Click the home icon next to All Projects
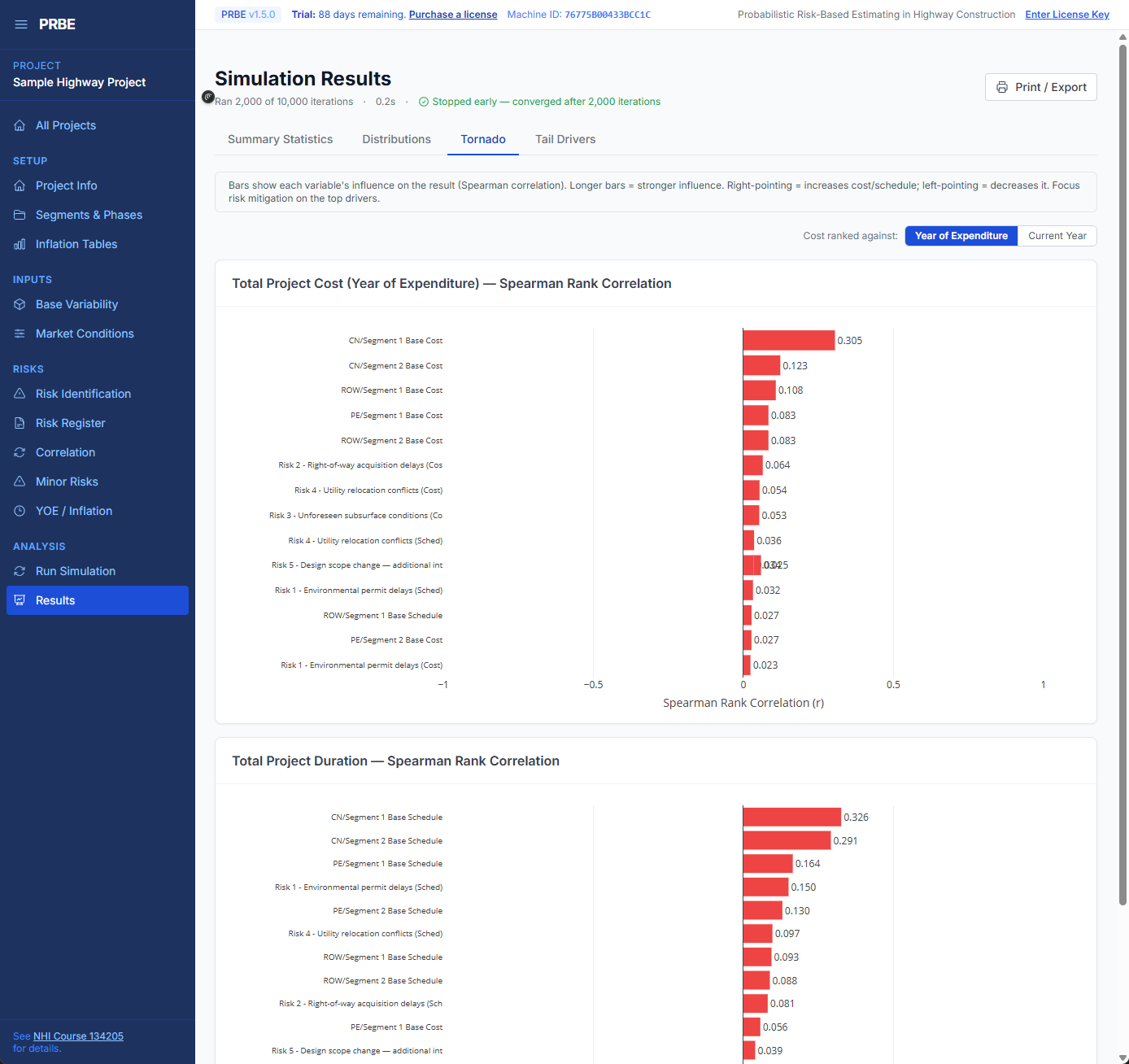 click(20, 125)
